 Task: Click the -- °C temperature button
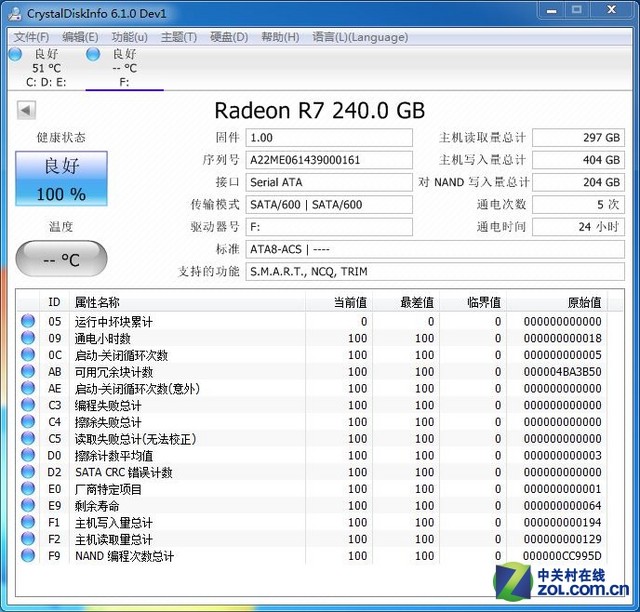click(x=61, y=258)
